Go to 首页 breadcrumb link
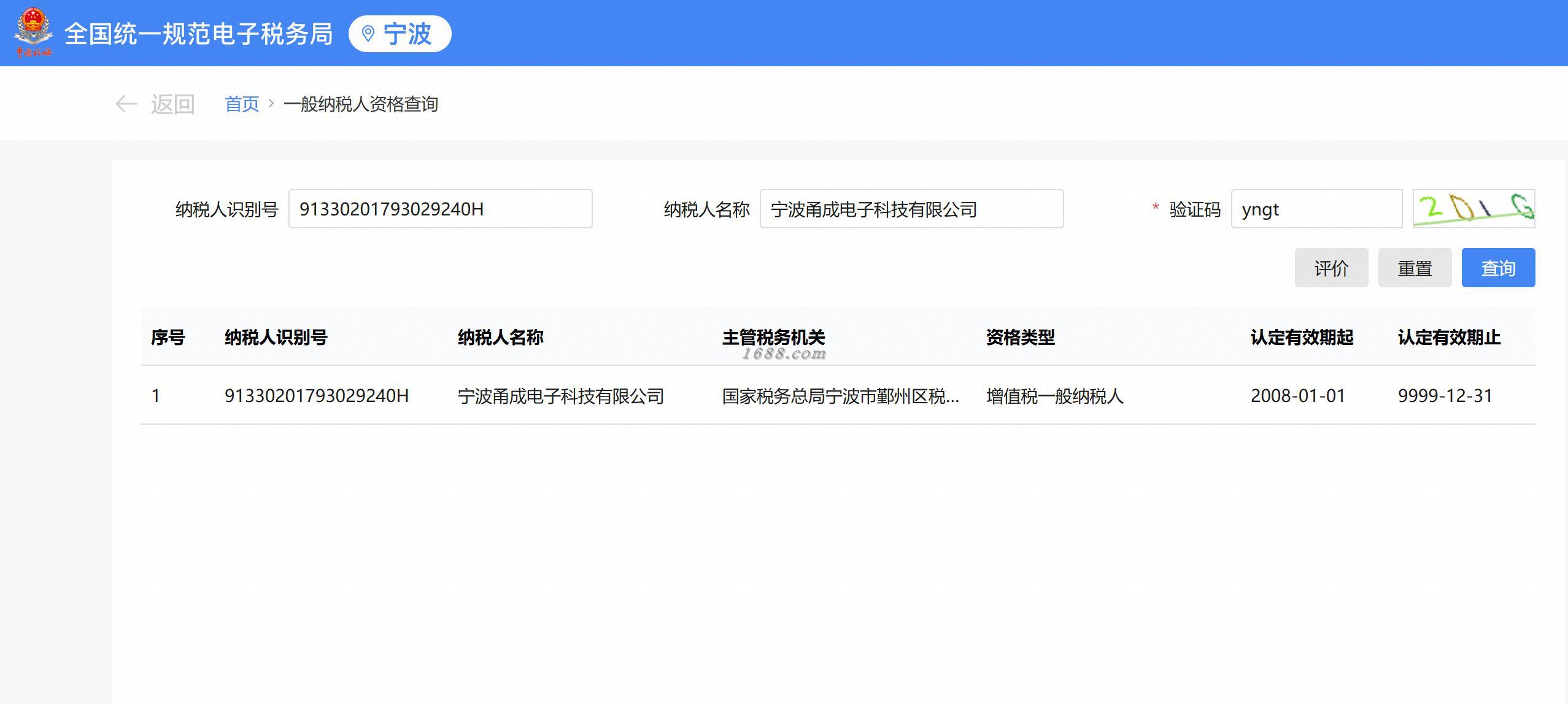The width and height of the screenshot is (1568, 704). 242,104
